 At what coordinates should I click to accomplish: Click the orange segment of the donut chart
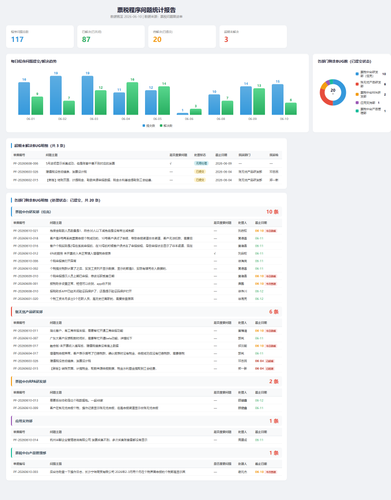324,86
